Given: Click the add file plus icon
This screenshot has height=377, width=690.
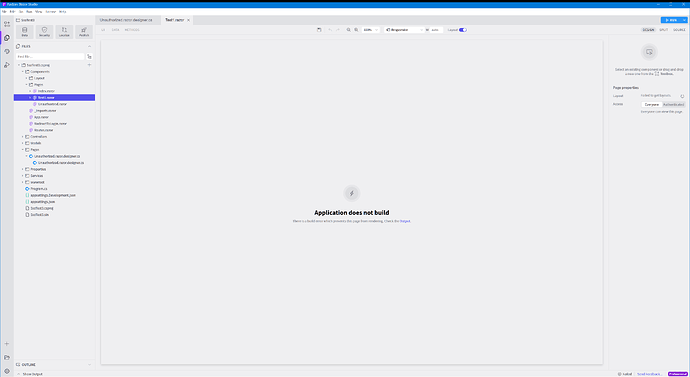Looking at the screenshot, I should point(89,65).
